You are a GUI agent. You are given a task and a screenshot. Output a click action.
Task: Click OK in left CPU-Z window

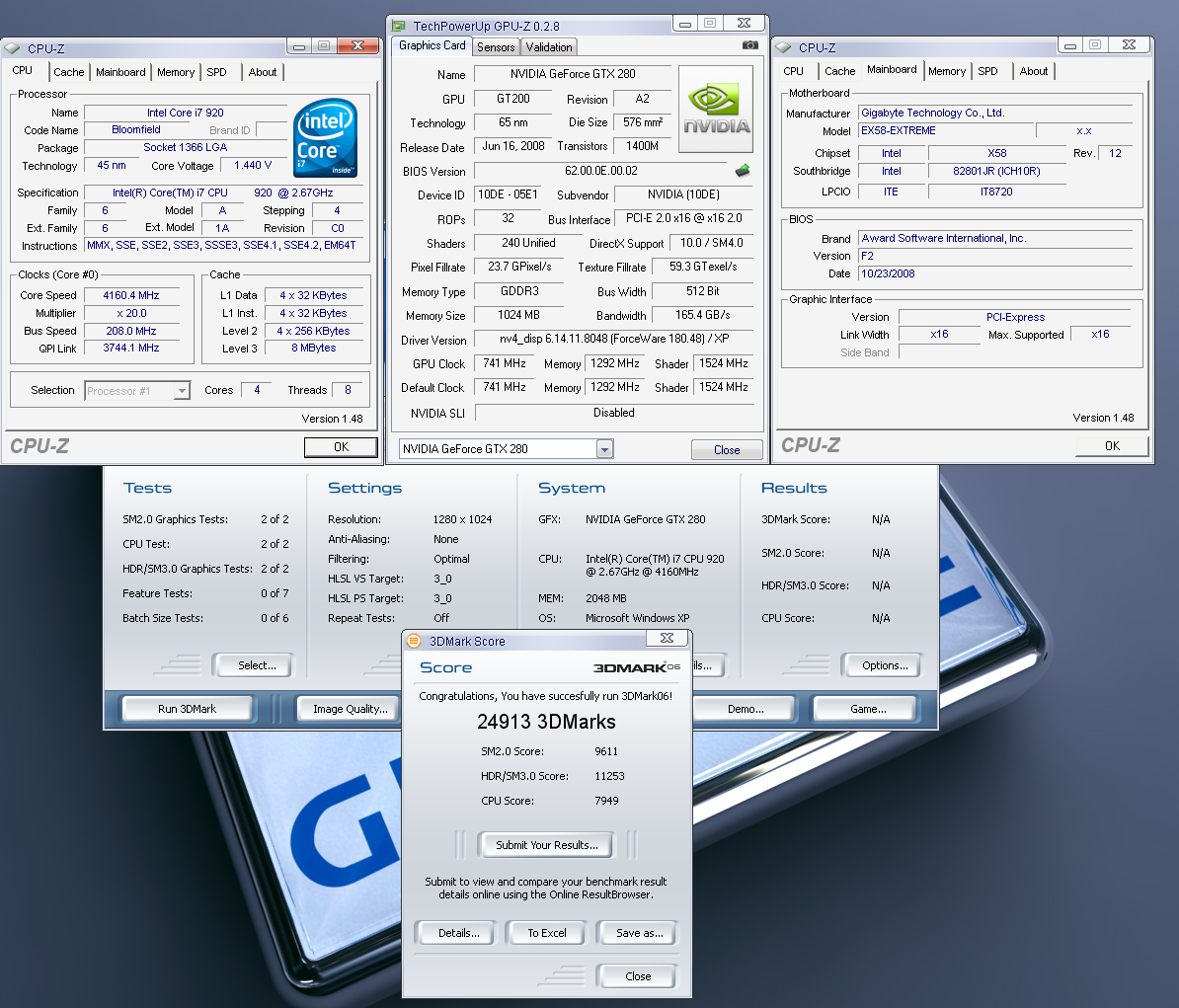tap(341, 447)
